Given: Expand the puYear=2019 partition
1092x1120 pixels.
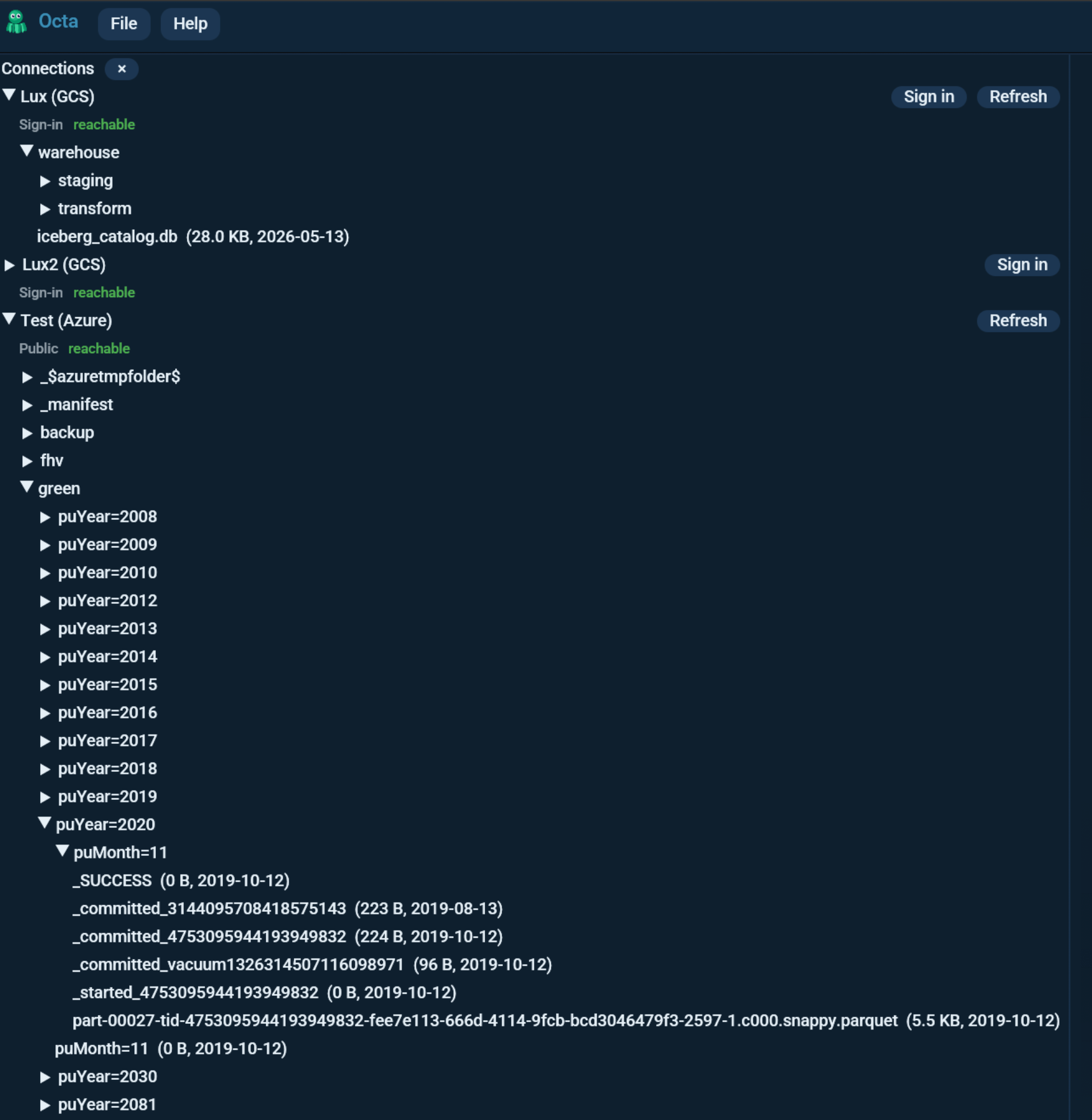Looking at the screenshot, I should [x=45, y=797].
